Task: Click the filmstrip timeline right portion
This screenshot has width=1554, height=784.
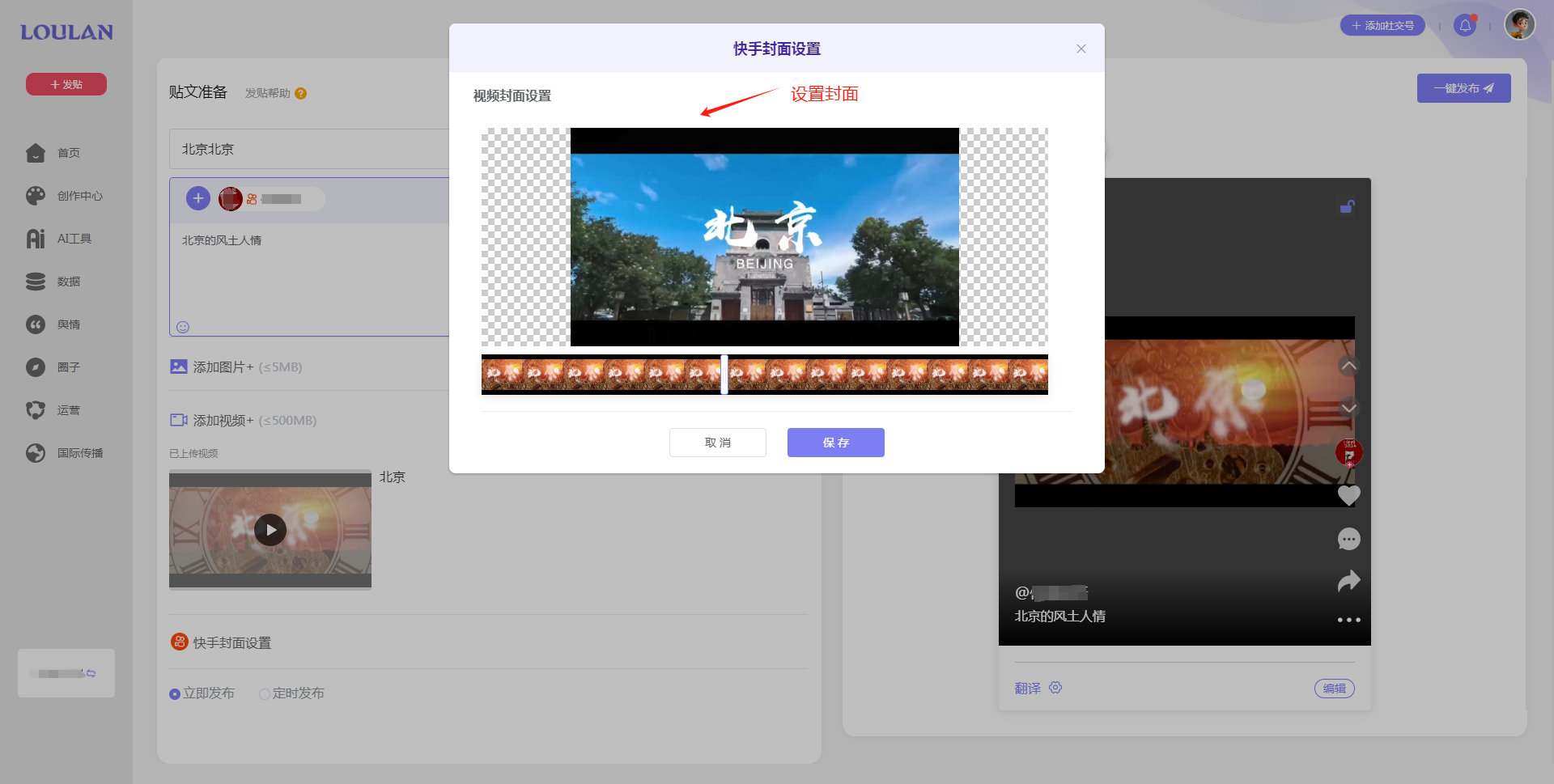Action: click(888, 375)
